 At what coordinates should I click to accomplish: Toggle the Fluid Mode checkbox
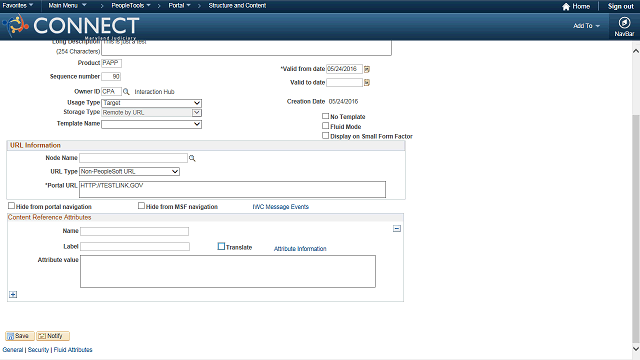(325, 126)
